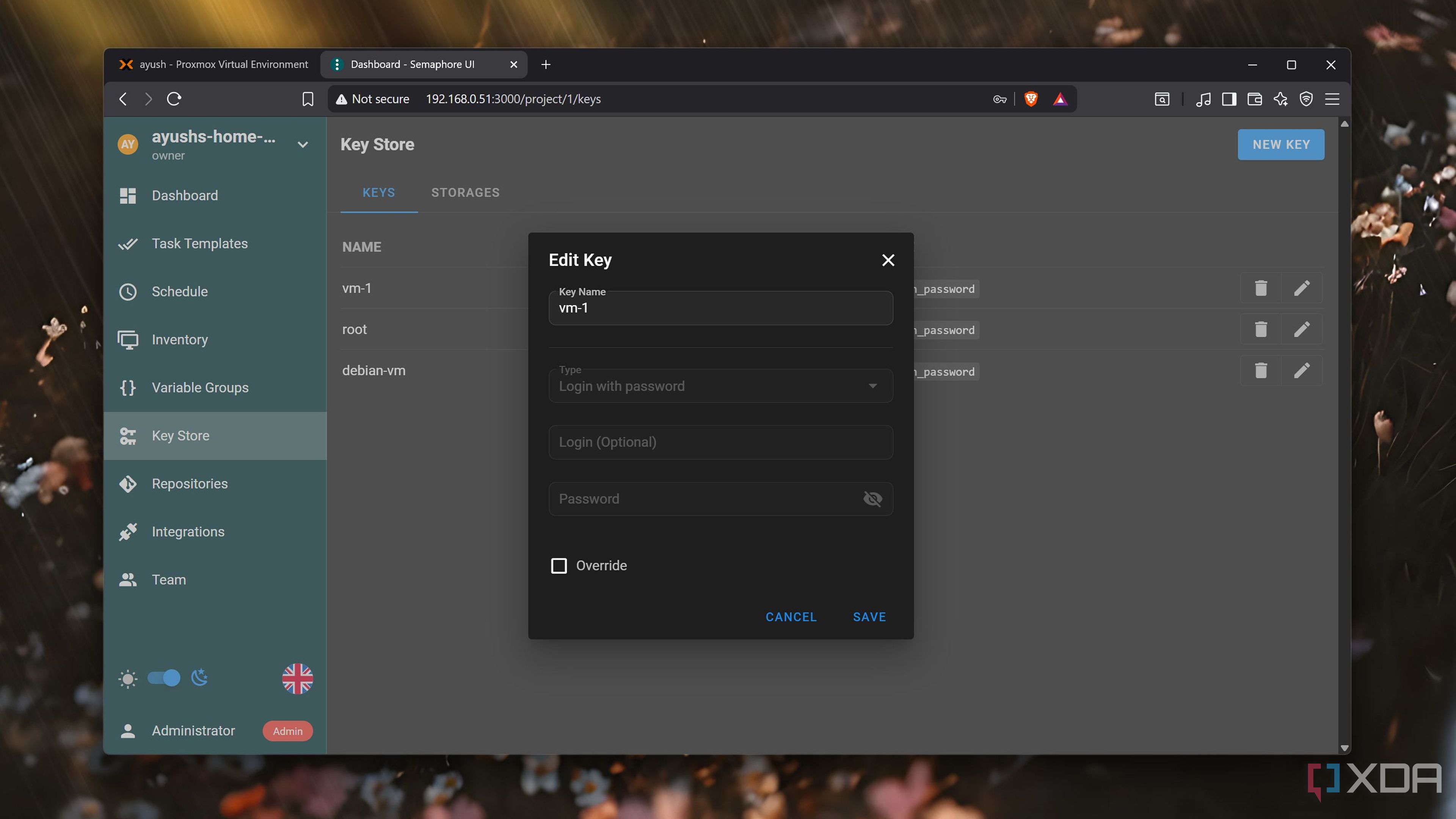Open the Integrations plug icon
This screenshot has width=1456, height=819.
point(128,532)
